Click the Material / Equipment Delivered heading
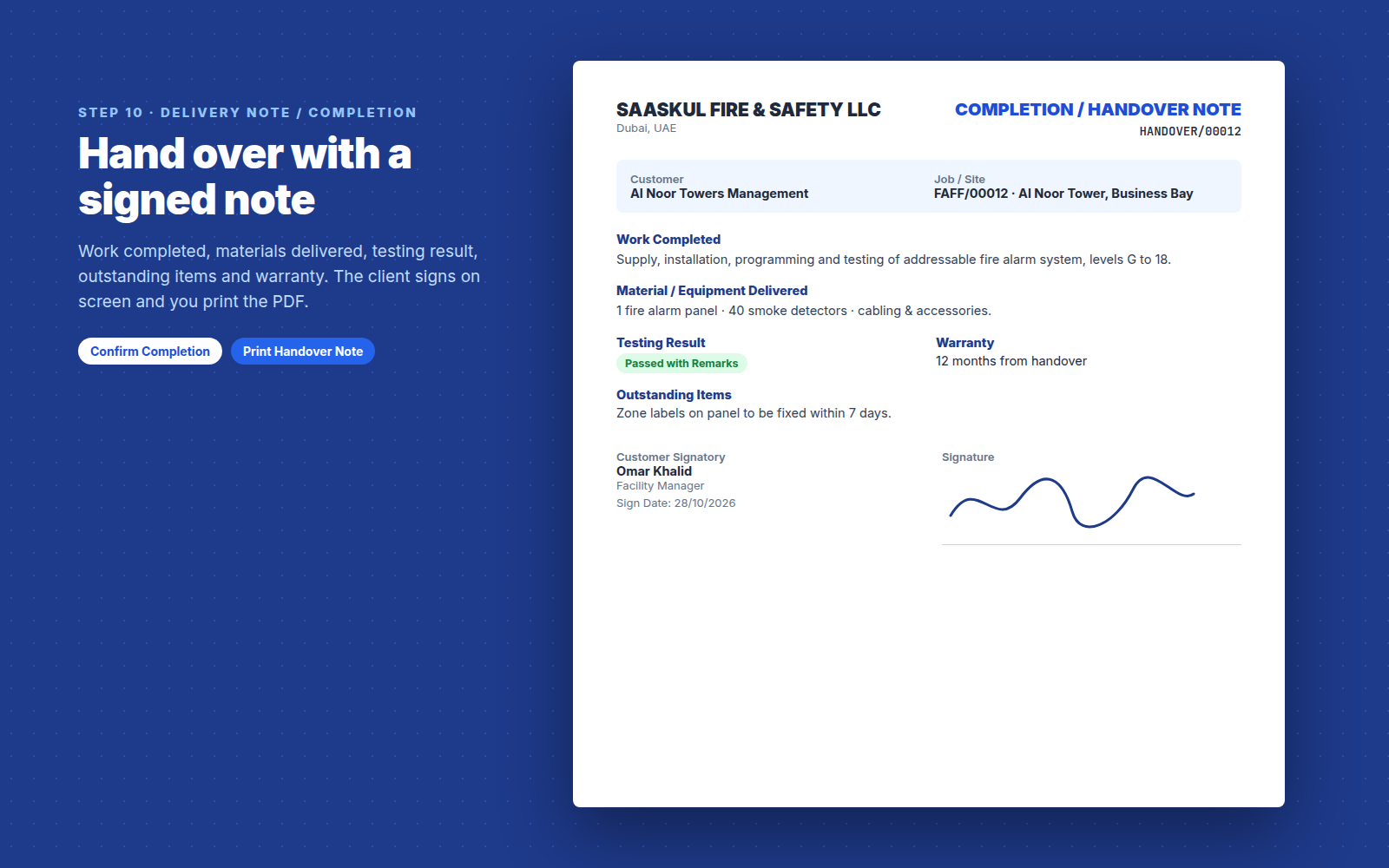 point(712,291)
